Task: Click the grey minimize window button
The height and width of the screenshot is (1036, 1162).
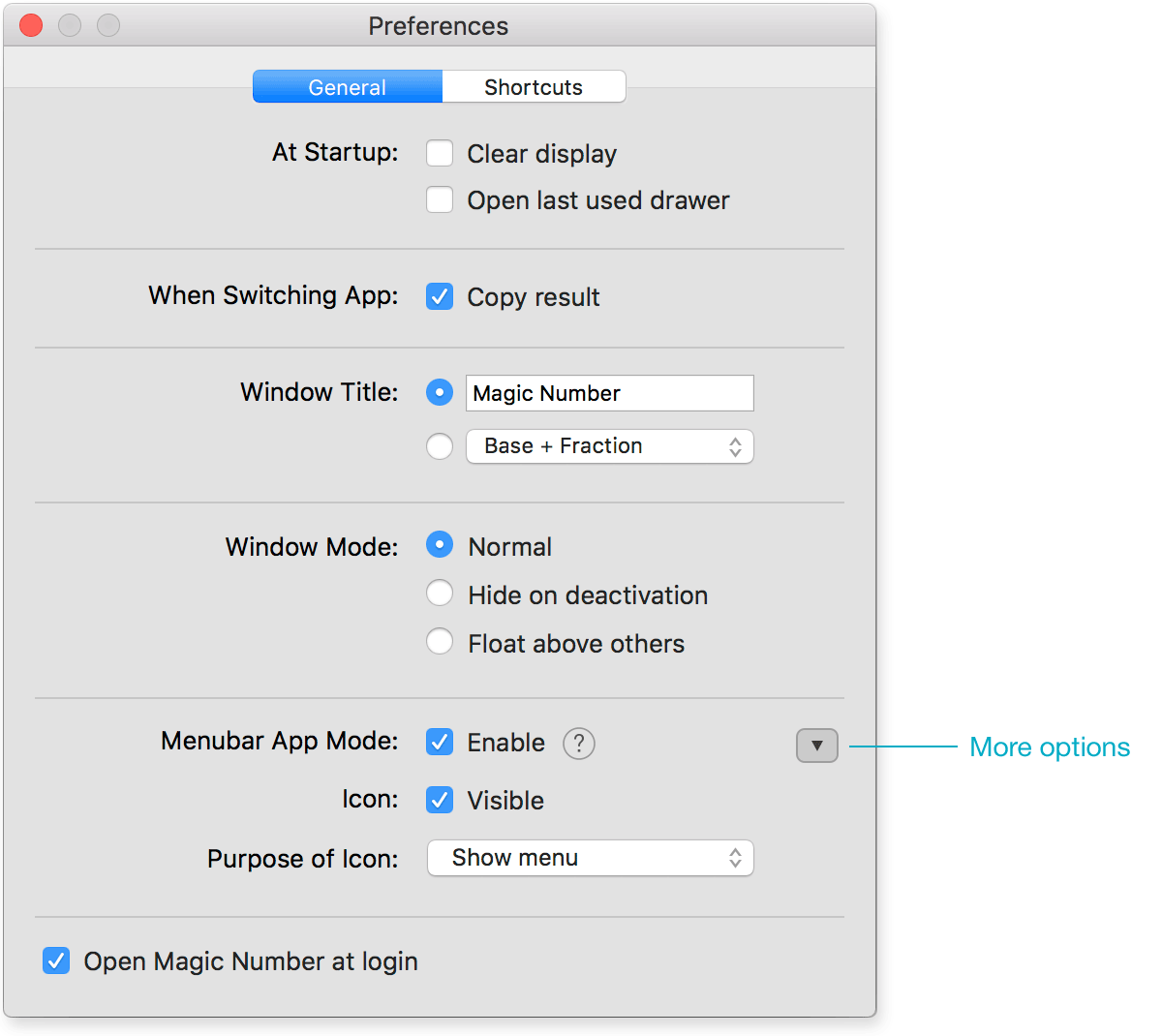Action: tap(70, 25)
